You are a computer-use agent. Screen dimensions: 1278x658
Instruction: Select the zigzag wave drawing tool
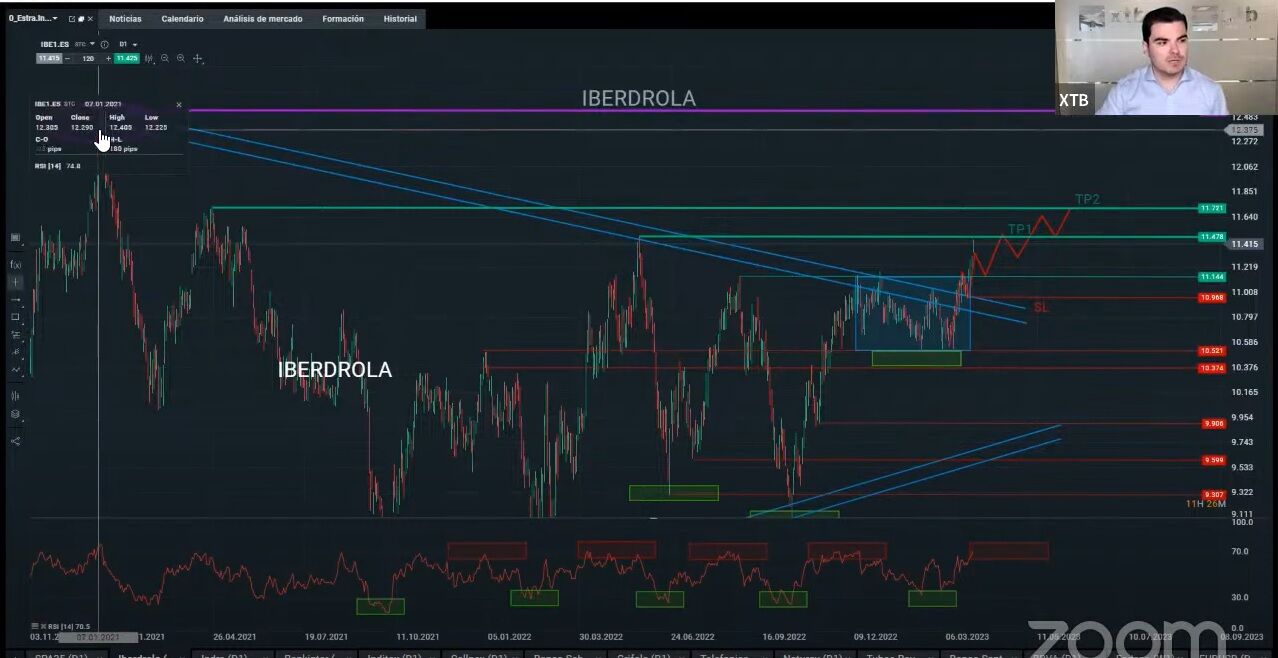15,369
